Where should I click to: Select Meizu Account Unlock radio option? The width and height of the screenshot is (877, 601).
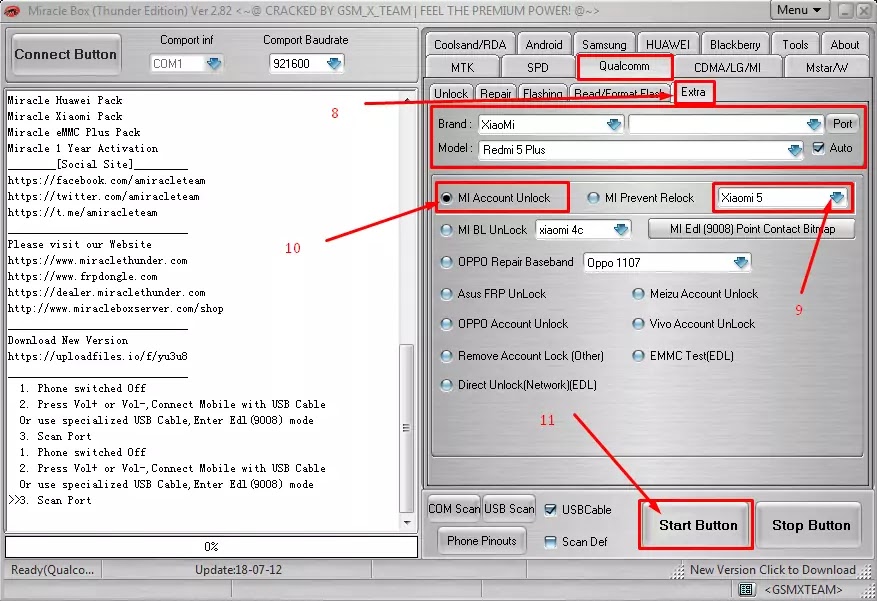(638, 294)
